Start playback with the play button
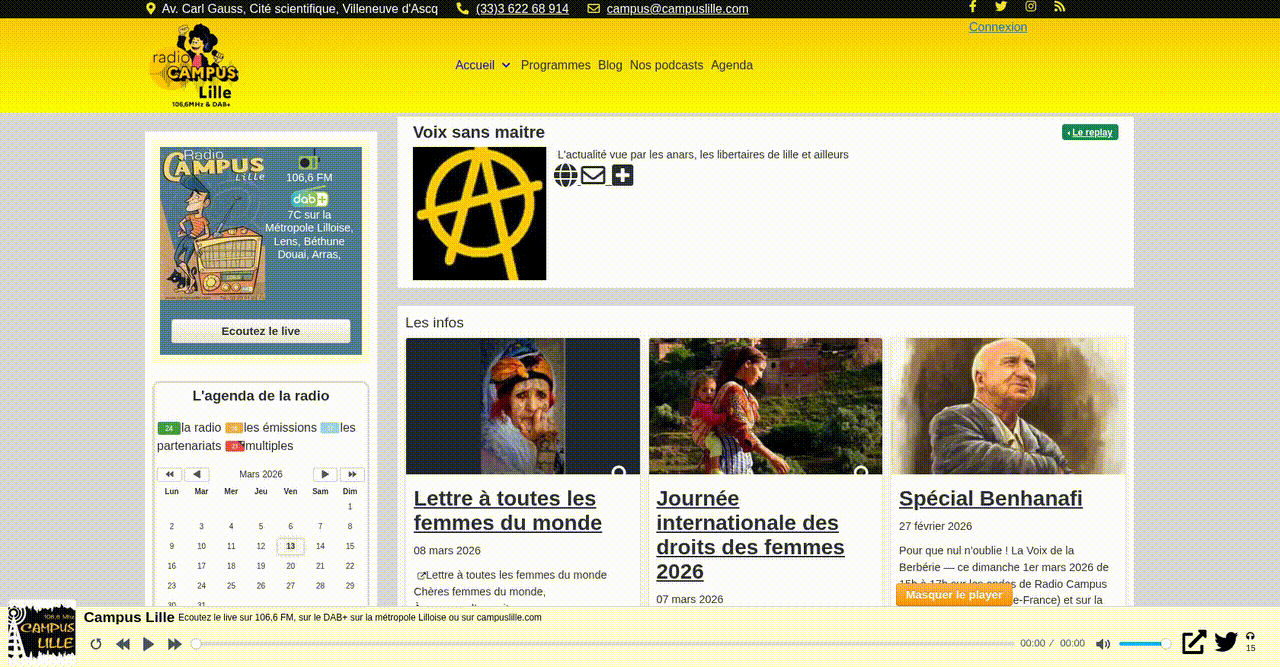 coord(148,644)
